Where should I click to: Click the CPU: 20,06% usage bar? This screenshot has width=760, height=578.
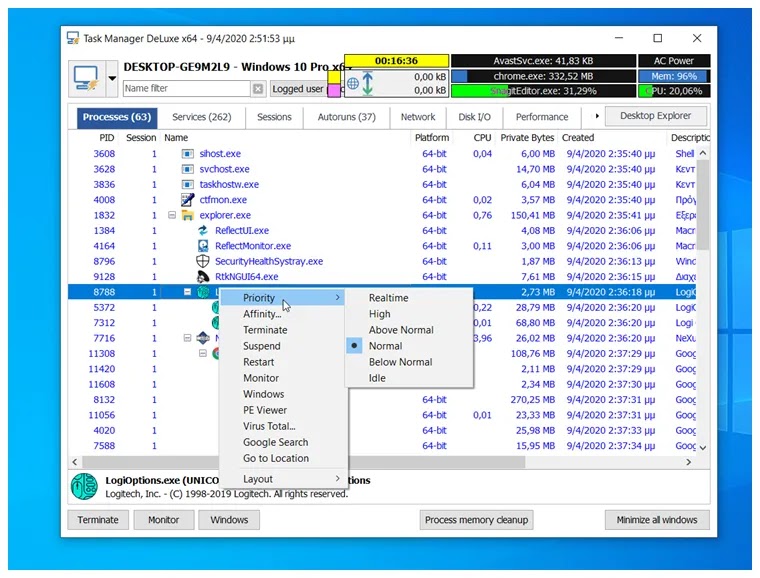674,91
